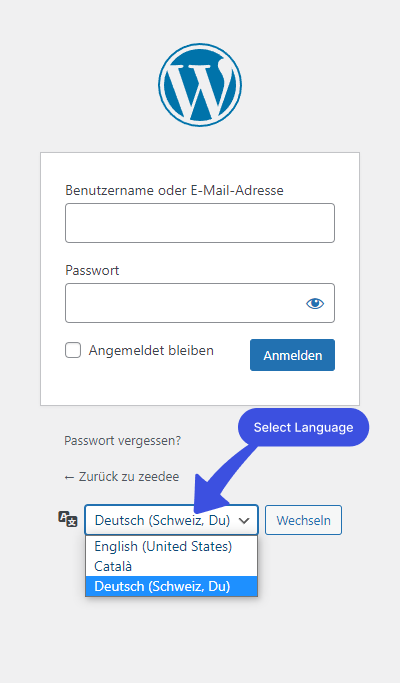Click the chevron arrow of the language selector
The height and width of the screenshot is (683, 400).
click(x=244, y=521)
